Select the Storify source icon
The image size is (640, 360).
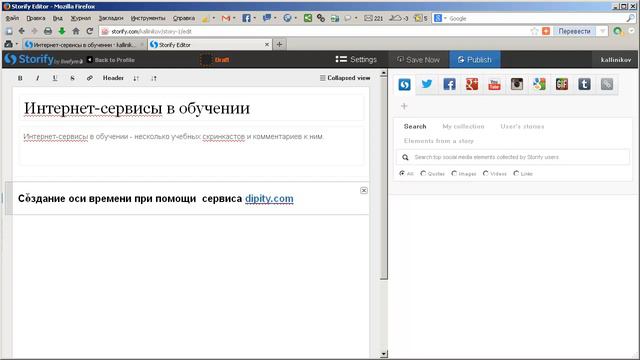[x=404, y=84]
